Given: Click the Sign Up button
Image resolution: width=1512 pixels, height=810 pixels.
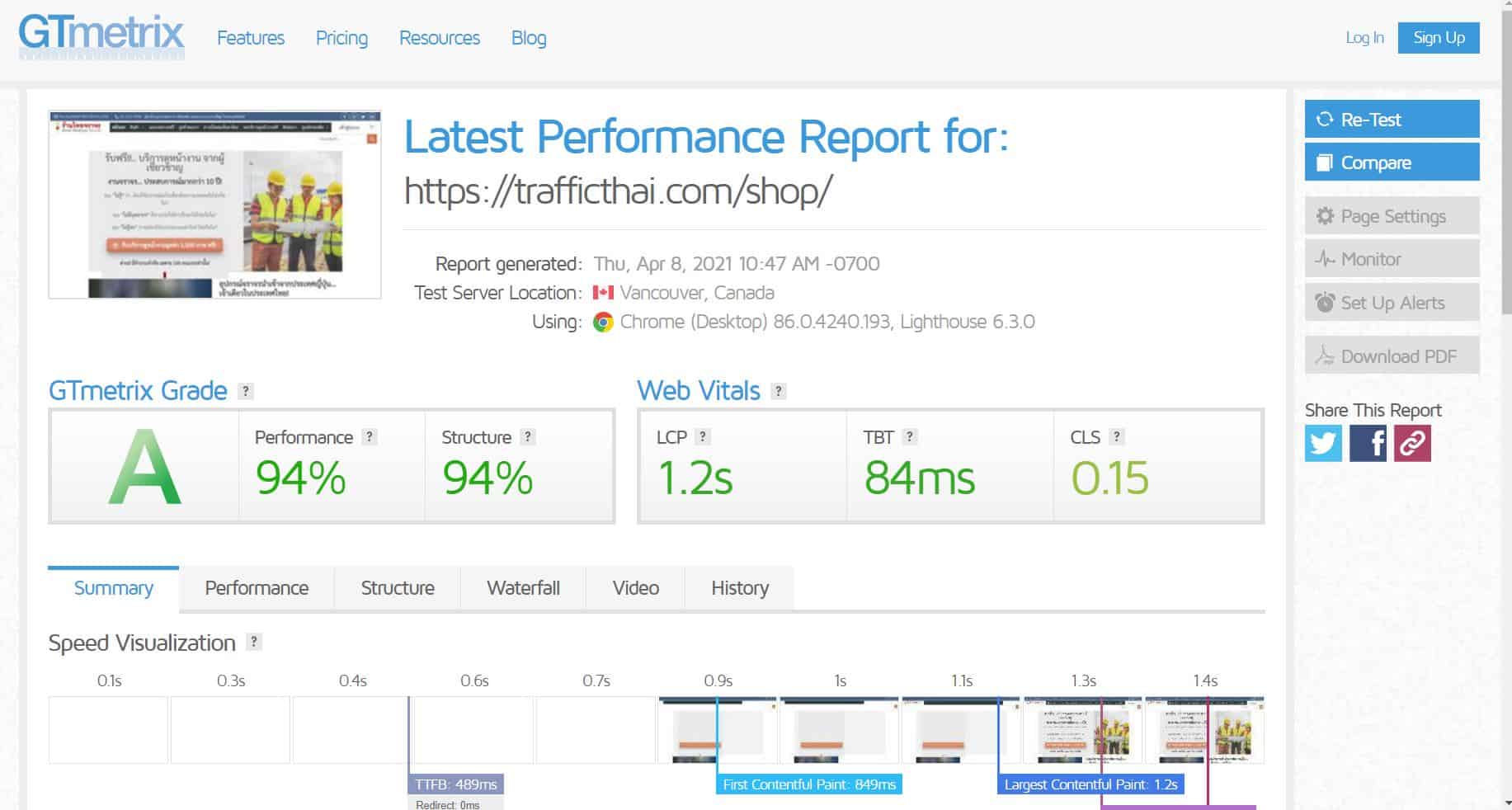Looking at the screenshot, I should click(x=1439, y=38).
